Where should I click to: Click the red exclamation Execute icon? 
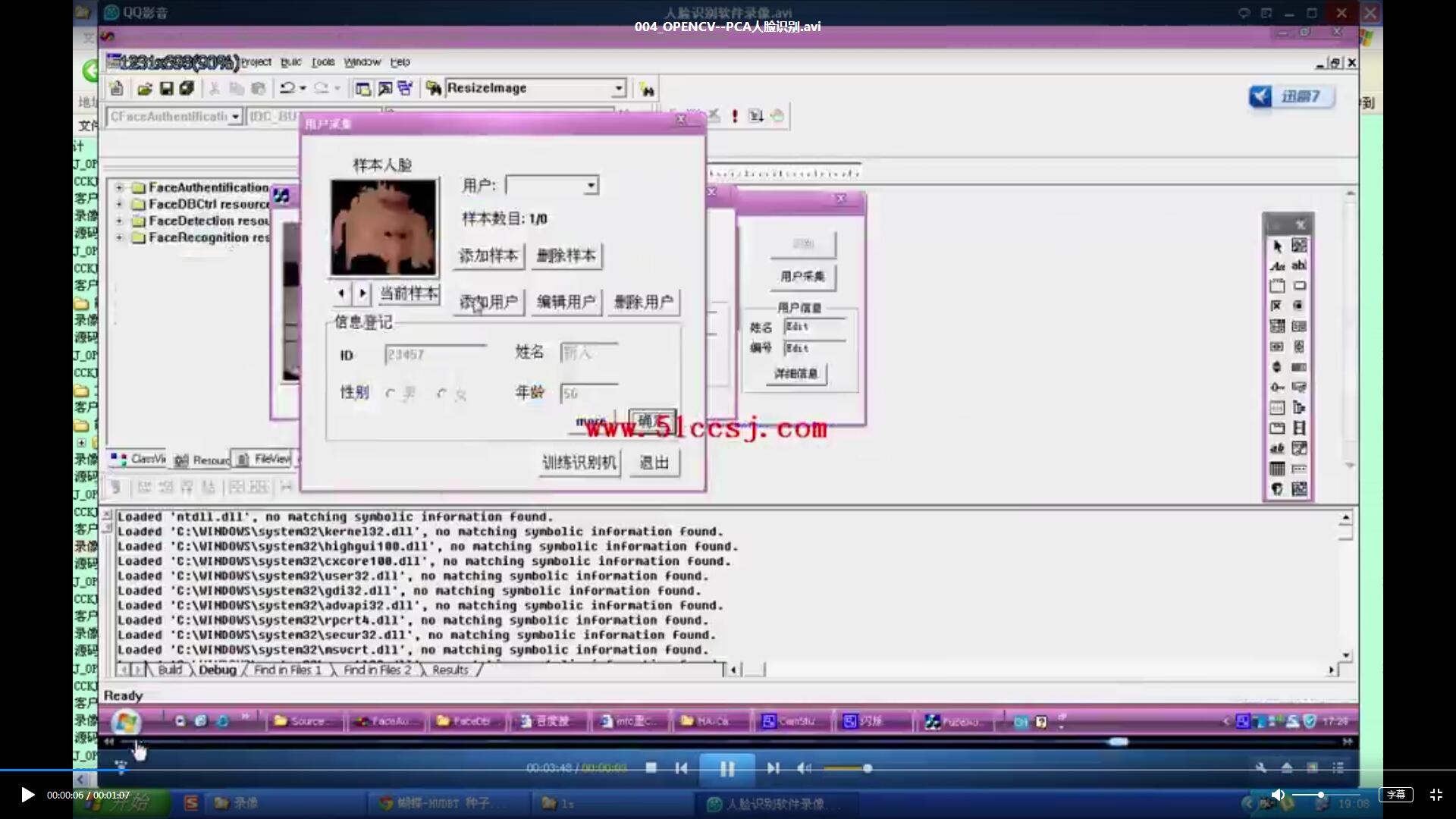point(734,116)
